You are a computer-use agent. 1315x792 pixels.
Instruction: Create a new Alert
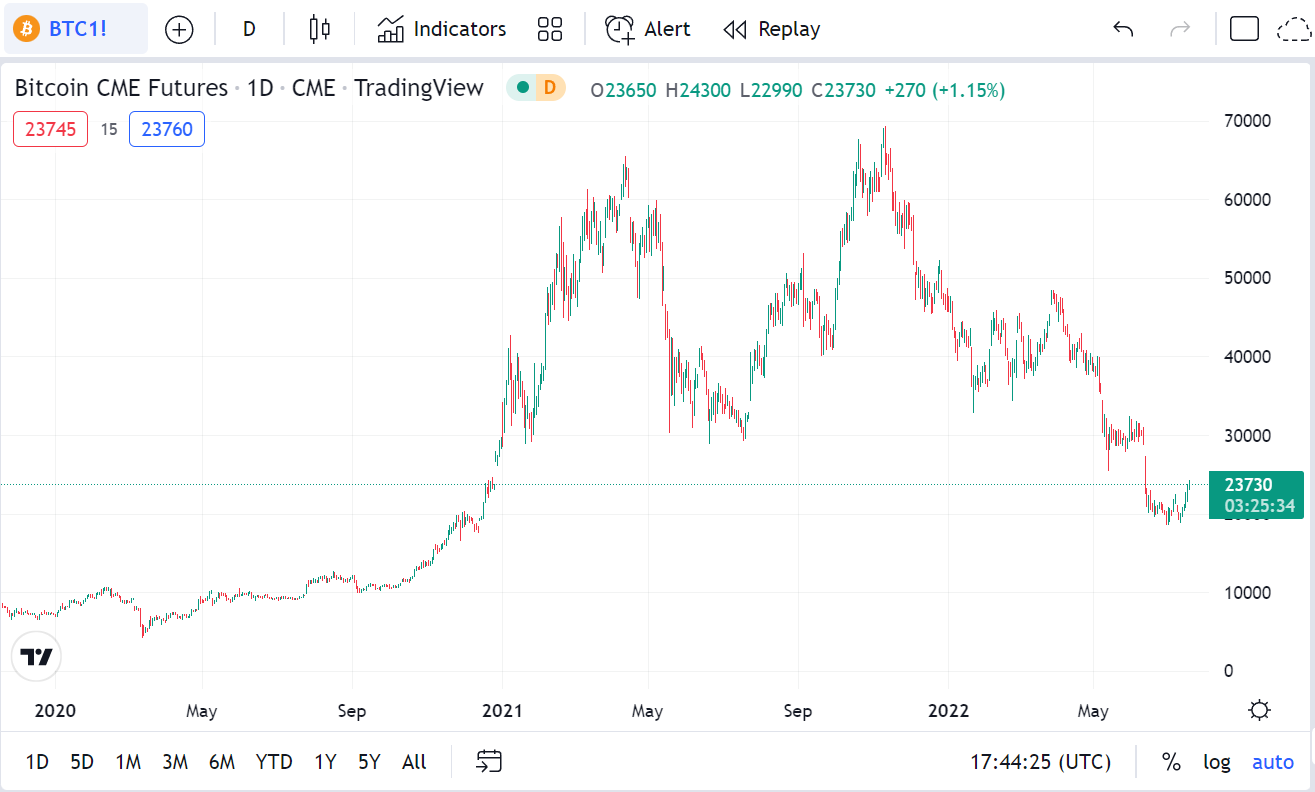click(648, 29)
